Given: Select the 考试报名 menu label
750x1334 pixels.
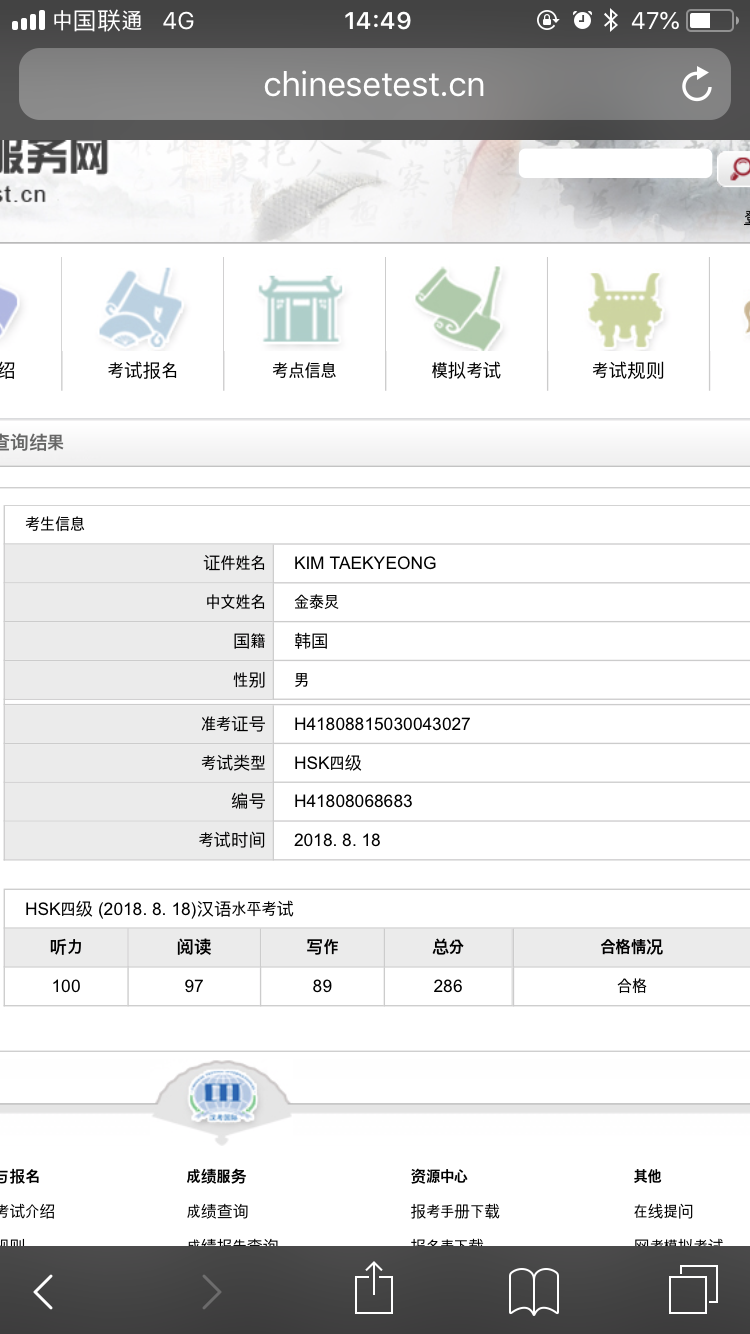Looking at the screenshot, I should point(143,371).
